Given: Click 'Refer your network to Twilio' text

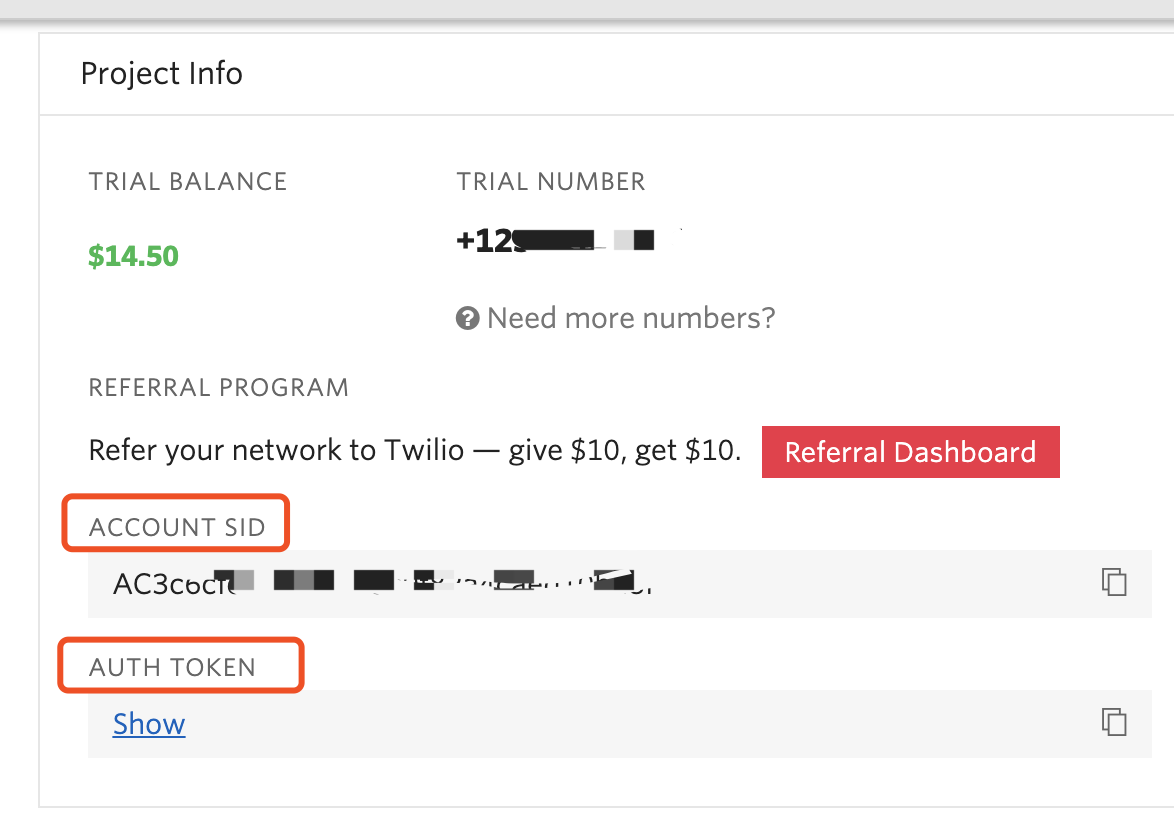Looking at the screenshot, I should [276, 451].
